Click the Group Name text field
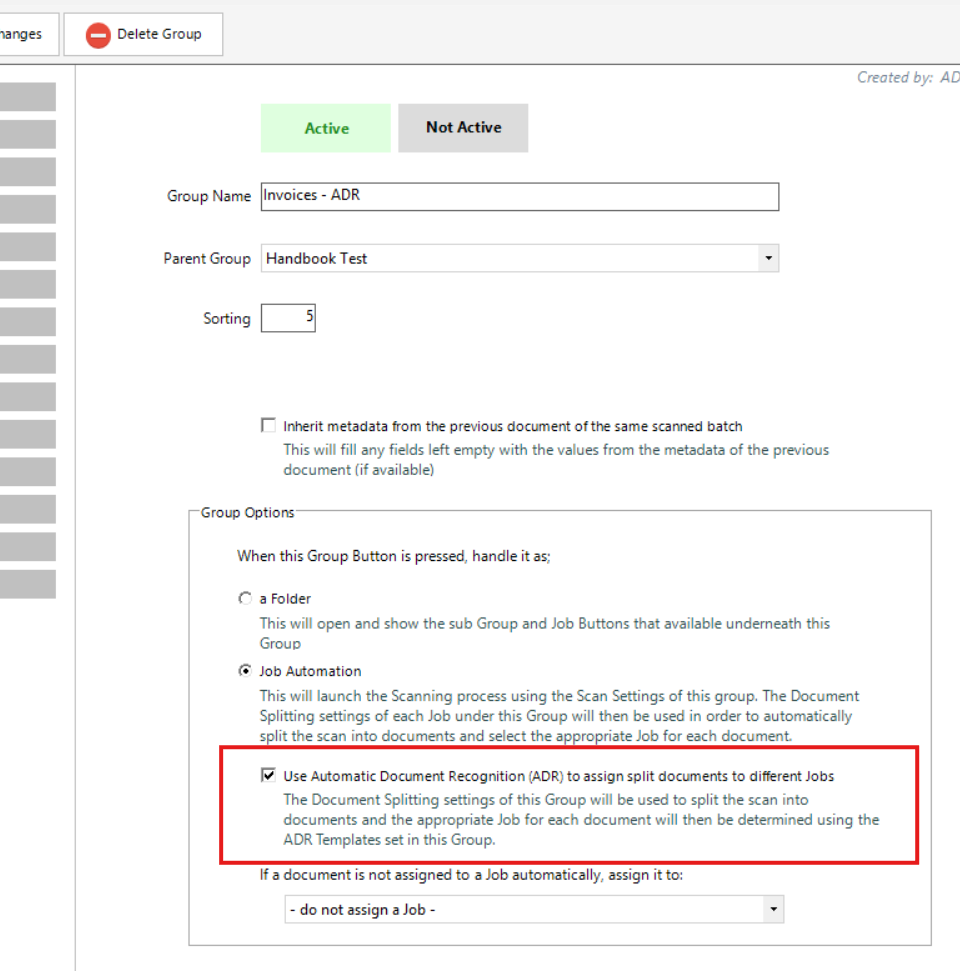The image size is (960, 971). (x=519, y=197)
